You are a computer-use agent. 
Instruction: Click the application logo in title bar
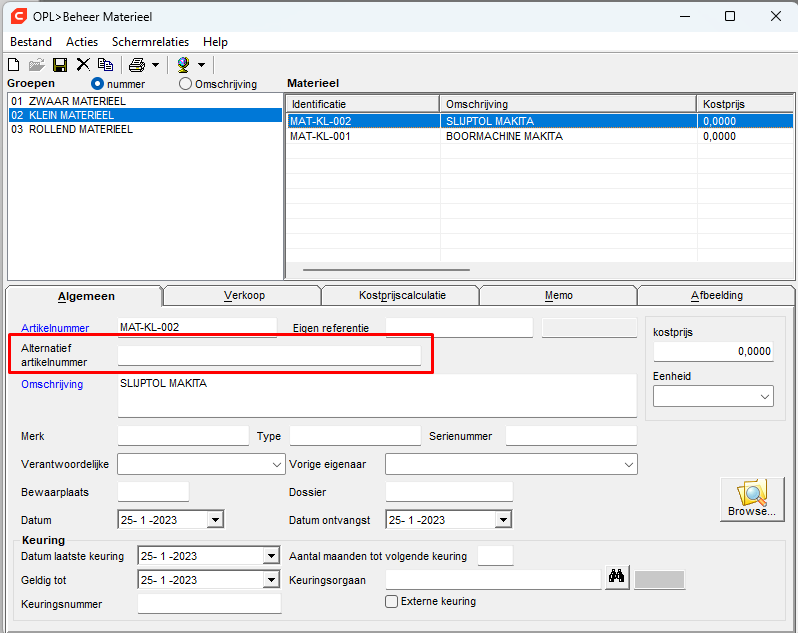[19, 16]
